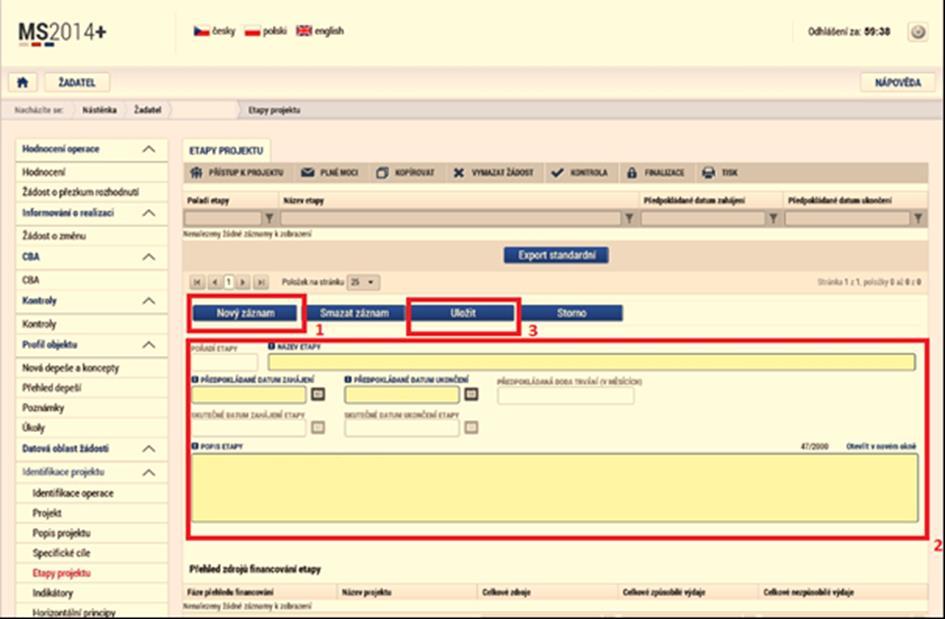Open filter icon for Pořadí etapy column

click(269, 218)
